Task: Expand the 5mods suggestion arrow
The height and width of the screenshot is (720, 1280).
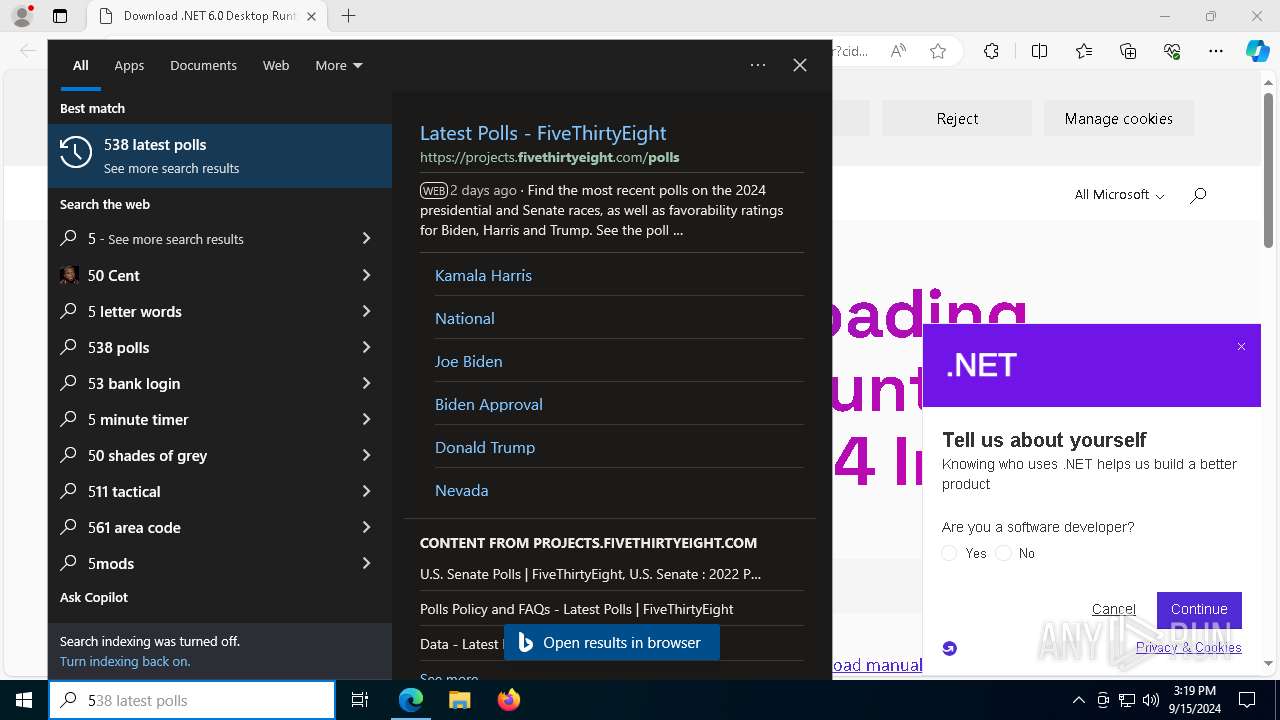Action: pyautogui.click(x=366, y=563)
